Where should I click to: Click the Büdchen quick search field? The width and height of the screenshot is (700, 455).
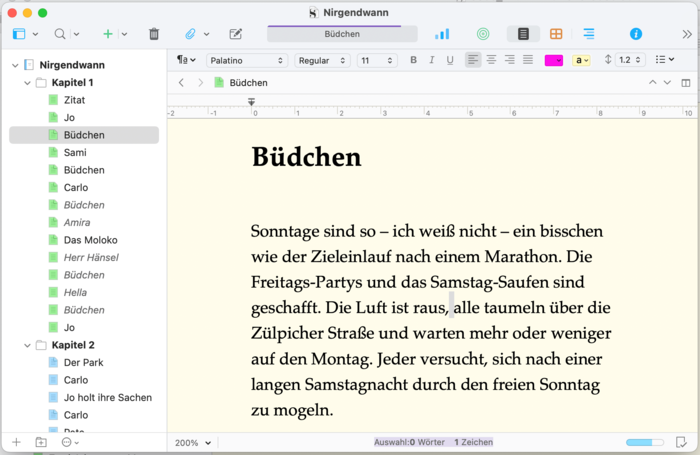pos(343,34)
